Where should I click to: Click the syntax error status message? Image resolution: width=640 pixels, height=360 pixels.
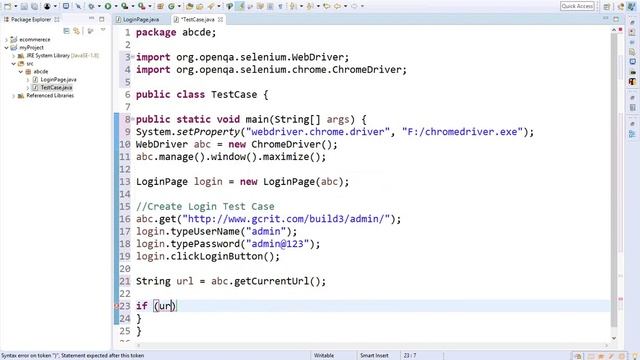pyautogui.click(x=73, y=356)
